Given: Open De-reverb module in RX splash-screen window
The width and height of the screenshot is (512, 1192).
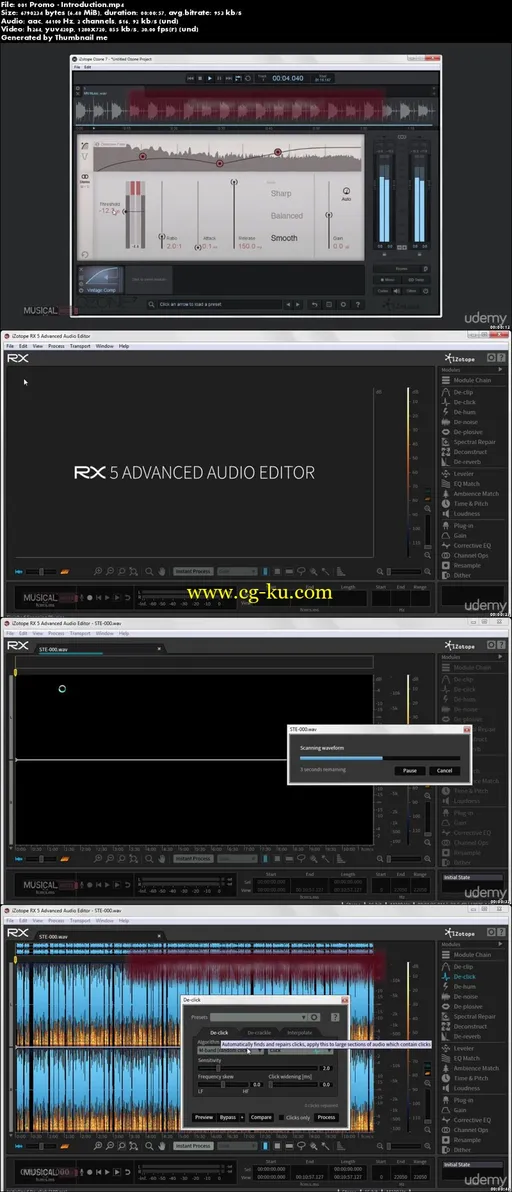Looking at the screenshot, I should 467,461.
